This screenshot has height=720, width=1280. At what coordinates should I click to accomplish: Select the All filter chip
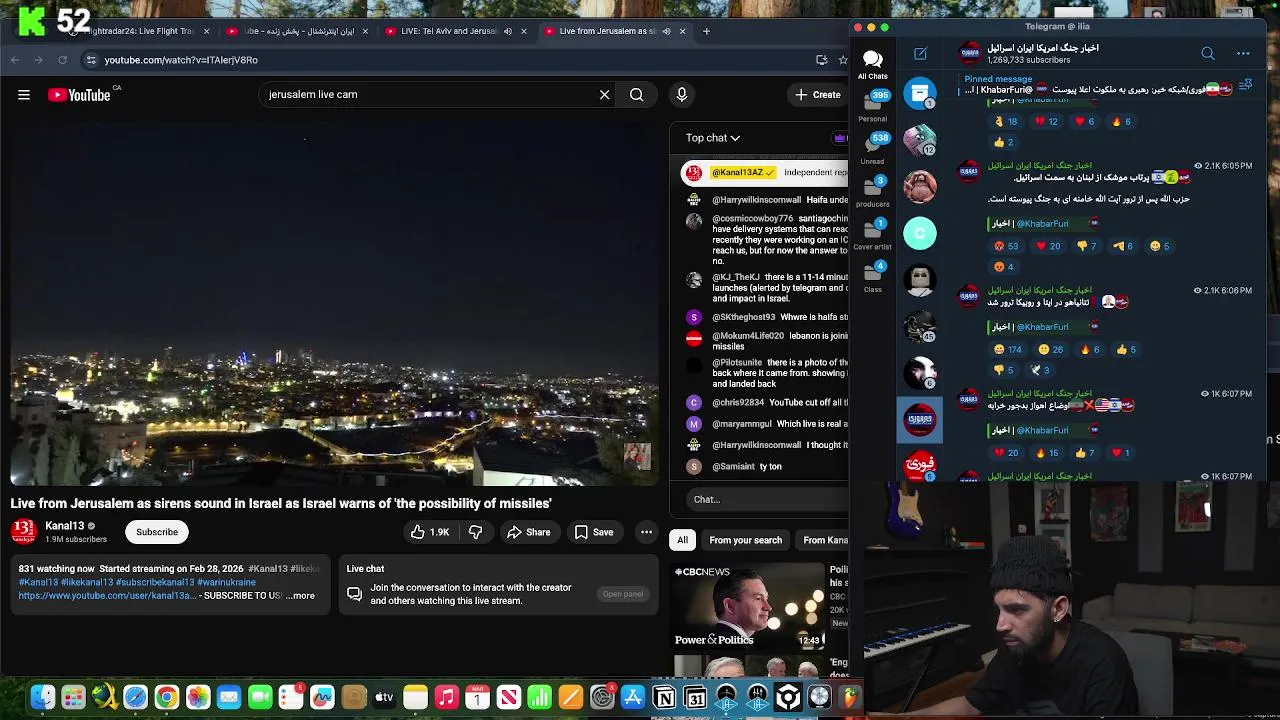[x=682, y=540]
